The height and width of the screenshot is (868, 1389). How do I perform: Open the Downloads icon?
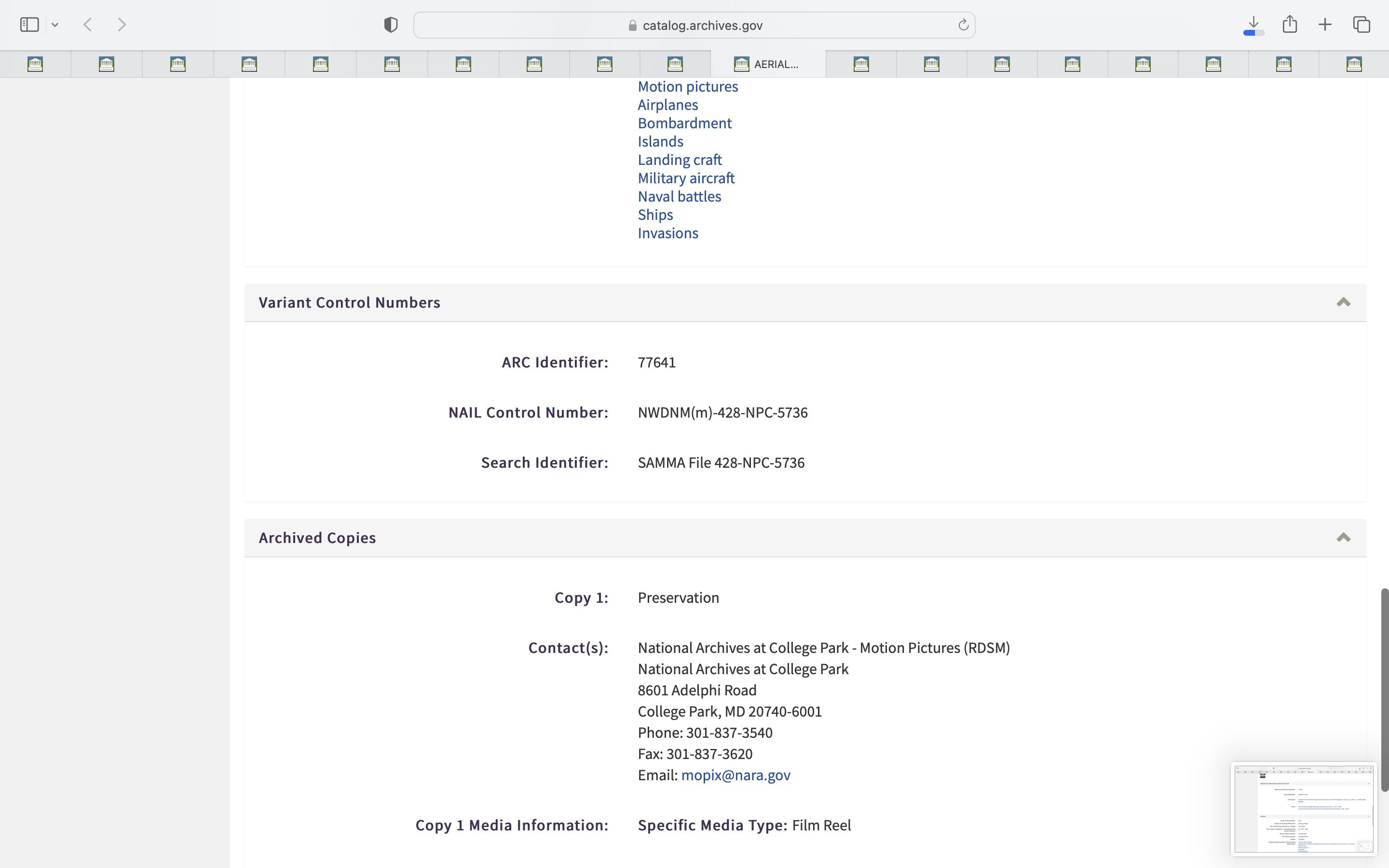click(1253, 25)
